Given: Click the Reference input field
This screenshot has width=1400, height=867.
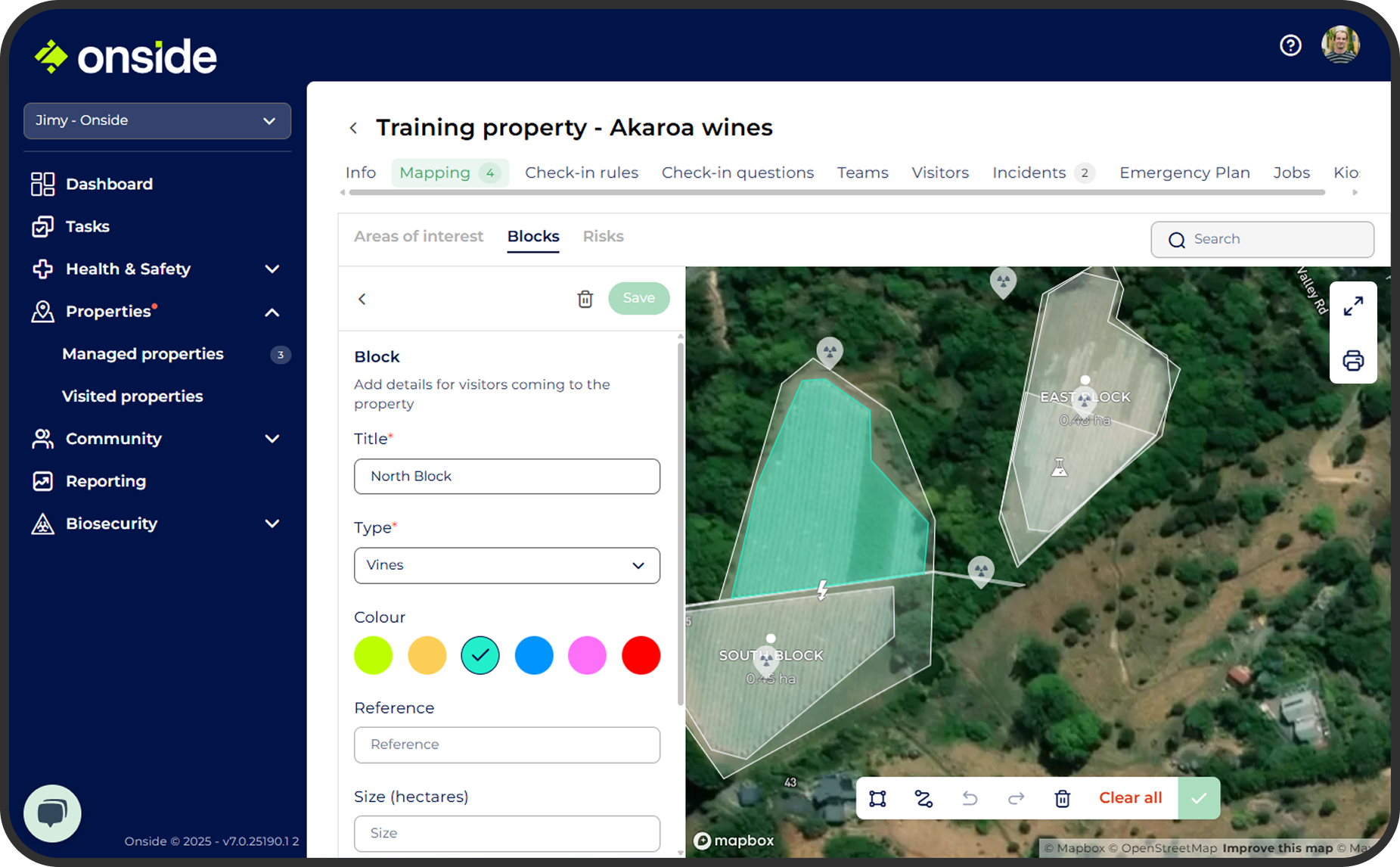Looking at the screenshot, I should (506, 744).
